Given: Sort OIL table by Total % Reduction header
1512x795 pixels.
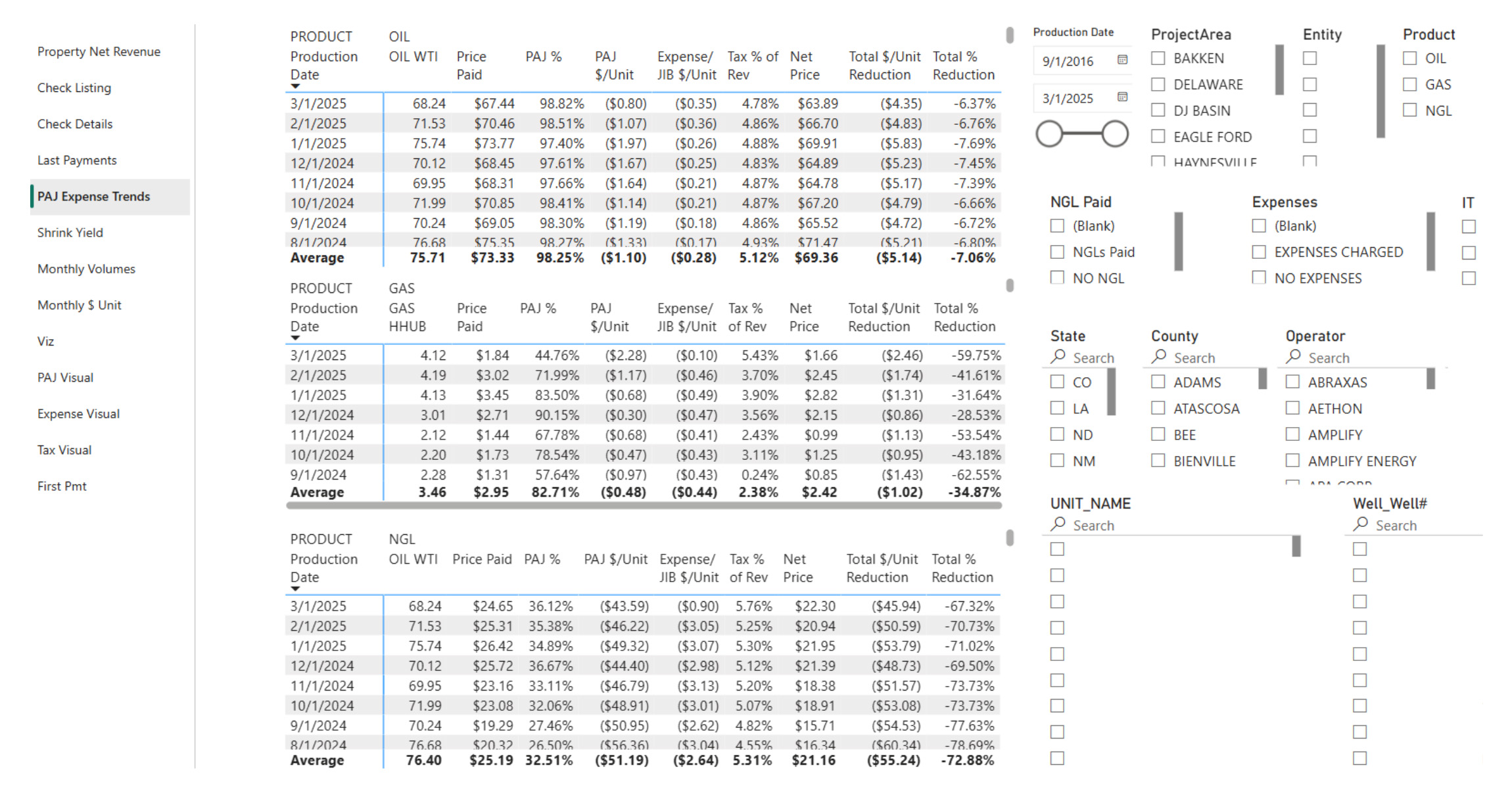Looking at the screenshot, I should 964,66.
